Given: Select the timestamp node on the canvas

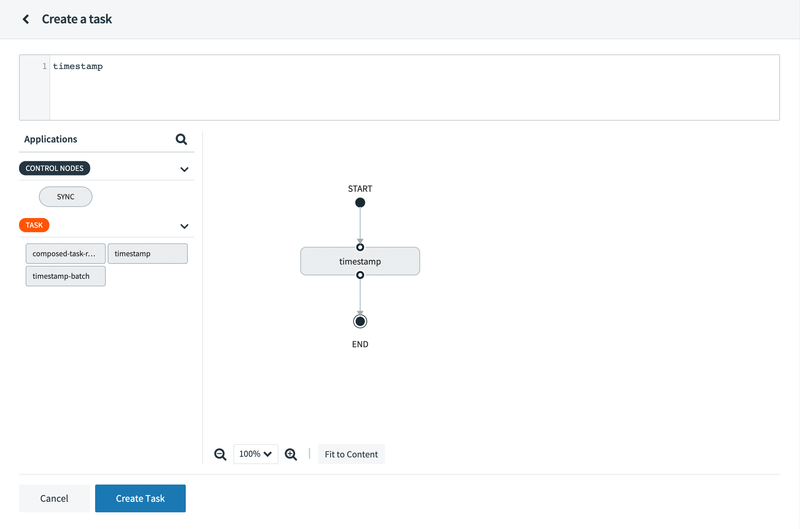Looking at the screenshot, I should tap(360, 261).
